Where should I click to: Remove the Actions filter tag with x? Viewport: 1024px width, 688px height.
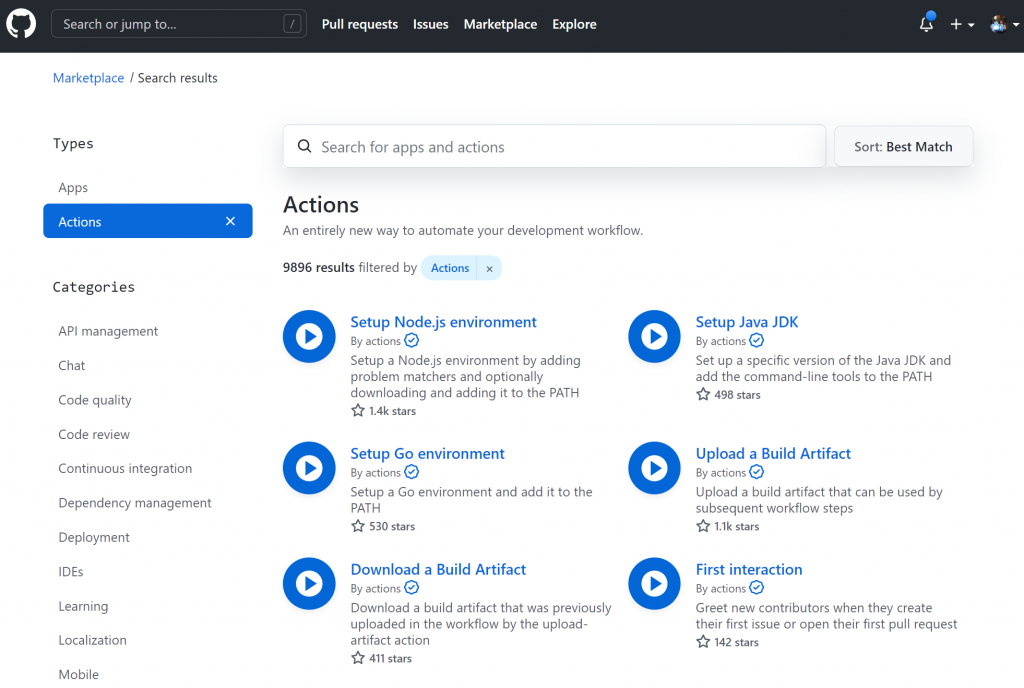[489, 268]
